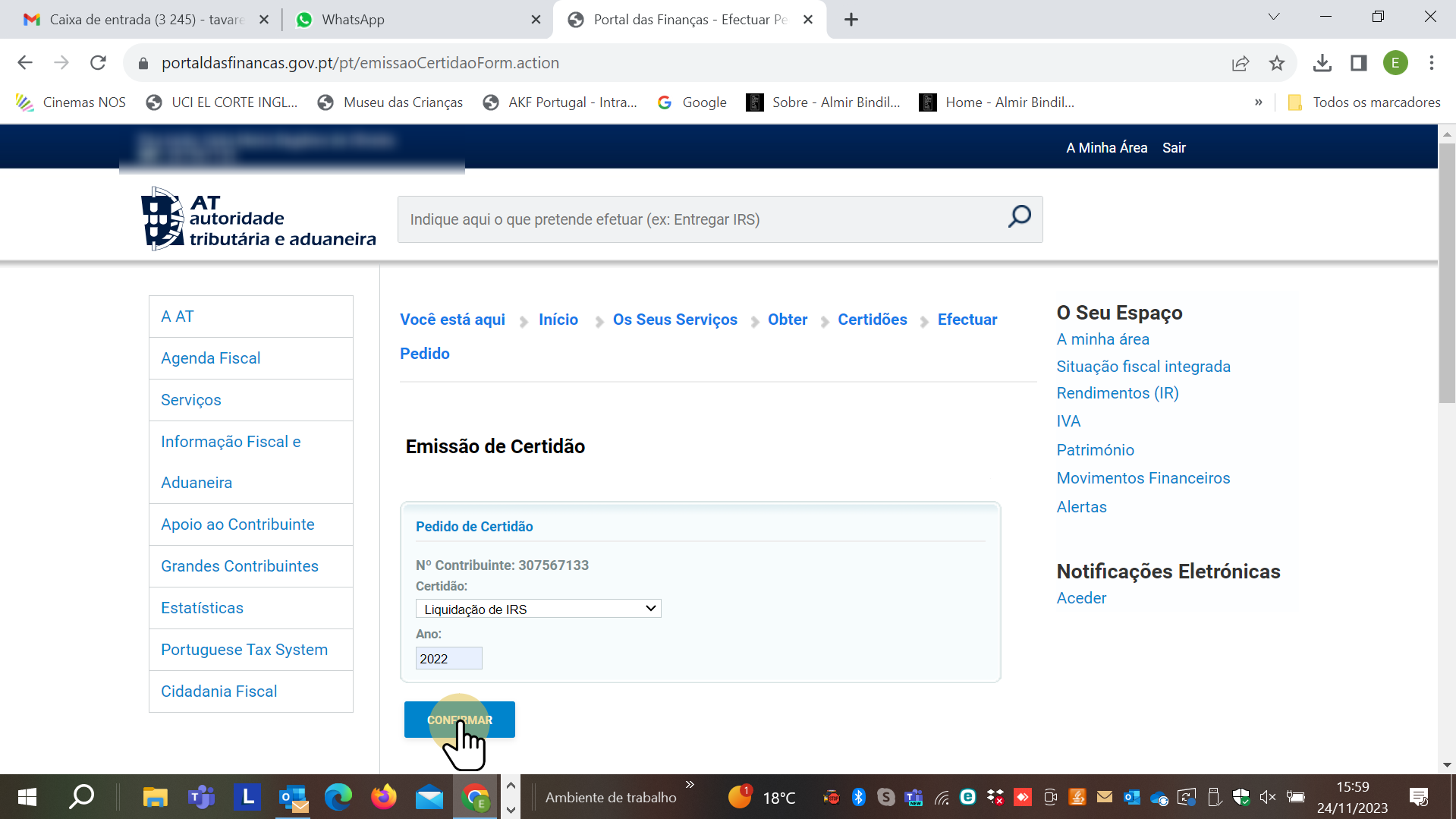Share this page via the share icon

1241,63
